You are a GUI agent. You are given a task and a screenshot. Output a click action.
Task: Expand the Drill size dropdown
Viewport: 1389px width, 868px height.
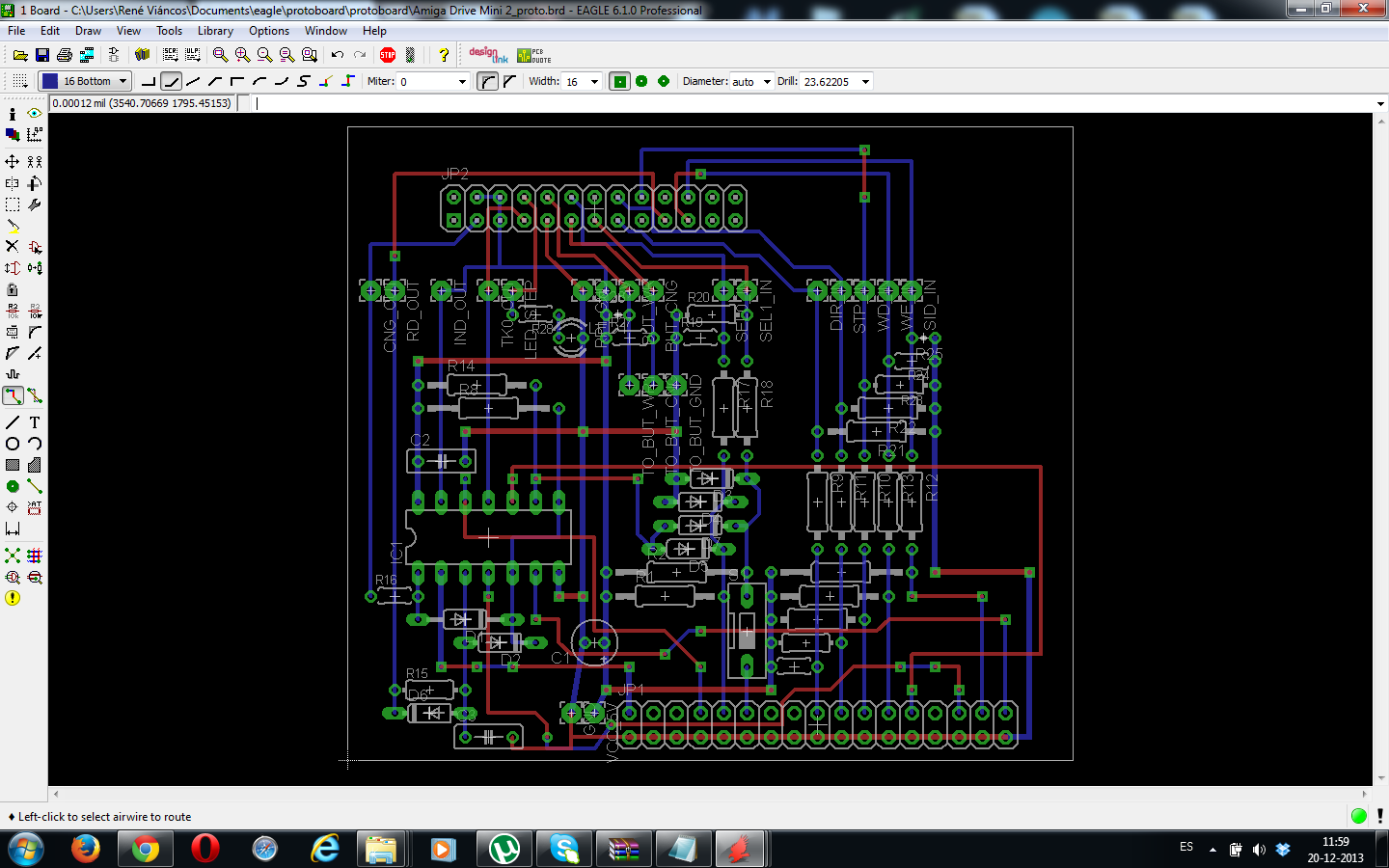865,82
